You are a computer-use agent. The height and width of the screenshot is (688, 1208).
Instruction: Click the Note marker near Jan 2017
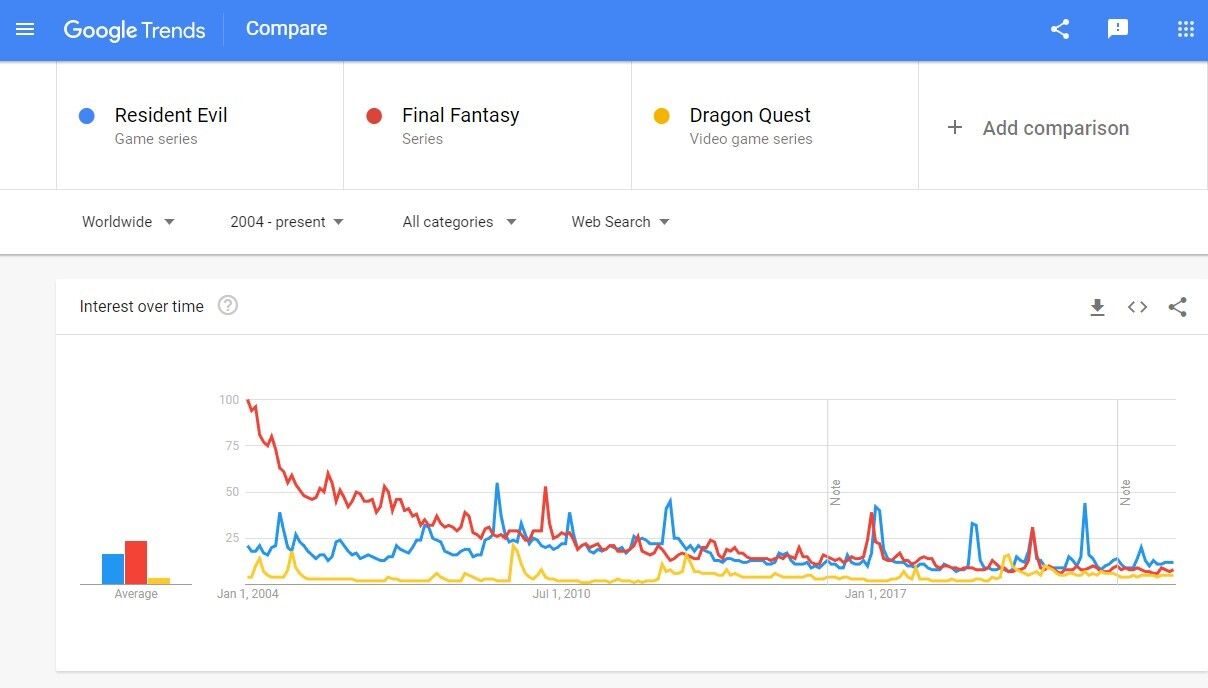coord(835,492)
